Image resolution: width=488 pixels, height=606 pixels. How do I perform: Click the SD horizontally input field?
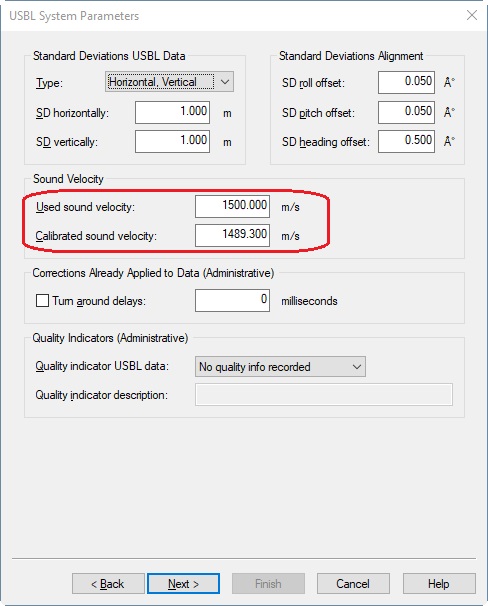(x=172, y=112)
